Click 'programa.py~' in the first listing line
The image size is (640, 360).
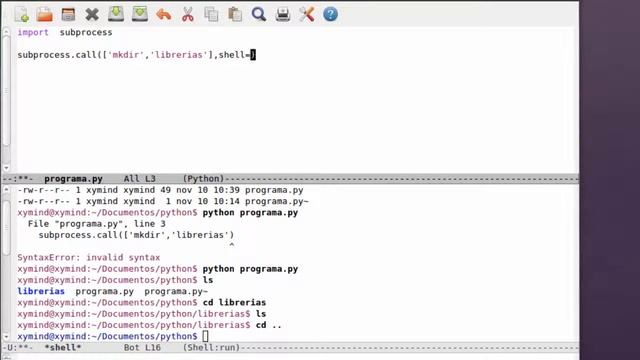(277, 201)
